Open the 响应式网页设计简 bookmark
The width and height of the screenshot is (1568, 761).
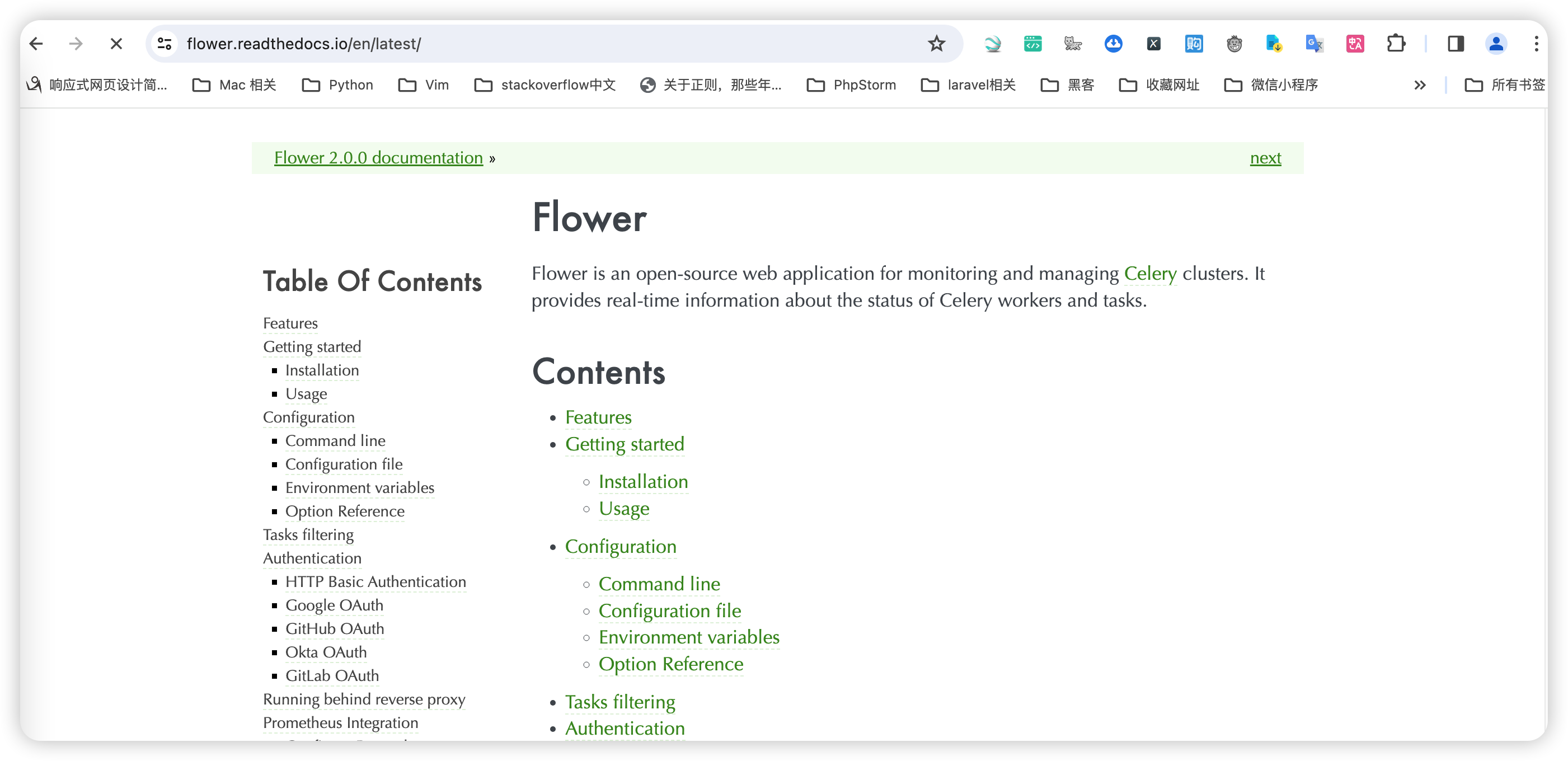click(x=97, y=85)
